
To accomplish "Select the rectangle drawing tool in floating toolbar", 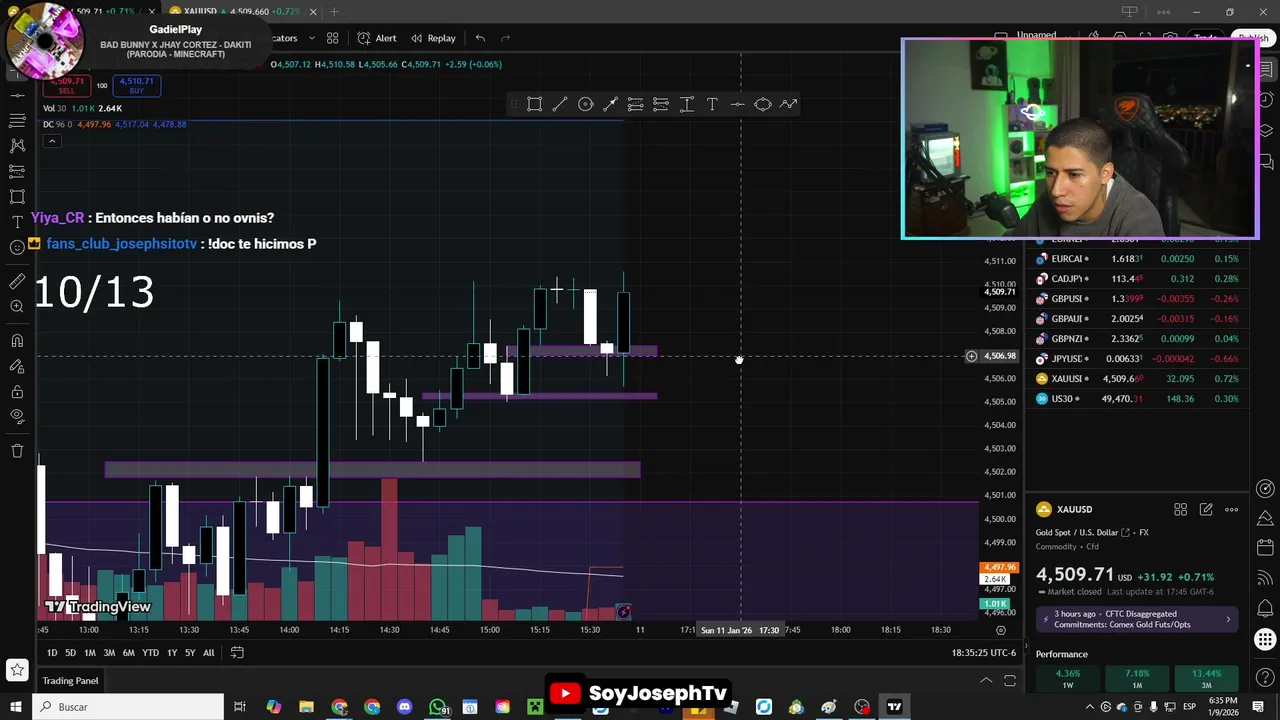I will (535, 104).
